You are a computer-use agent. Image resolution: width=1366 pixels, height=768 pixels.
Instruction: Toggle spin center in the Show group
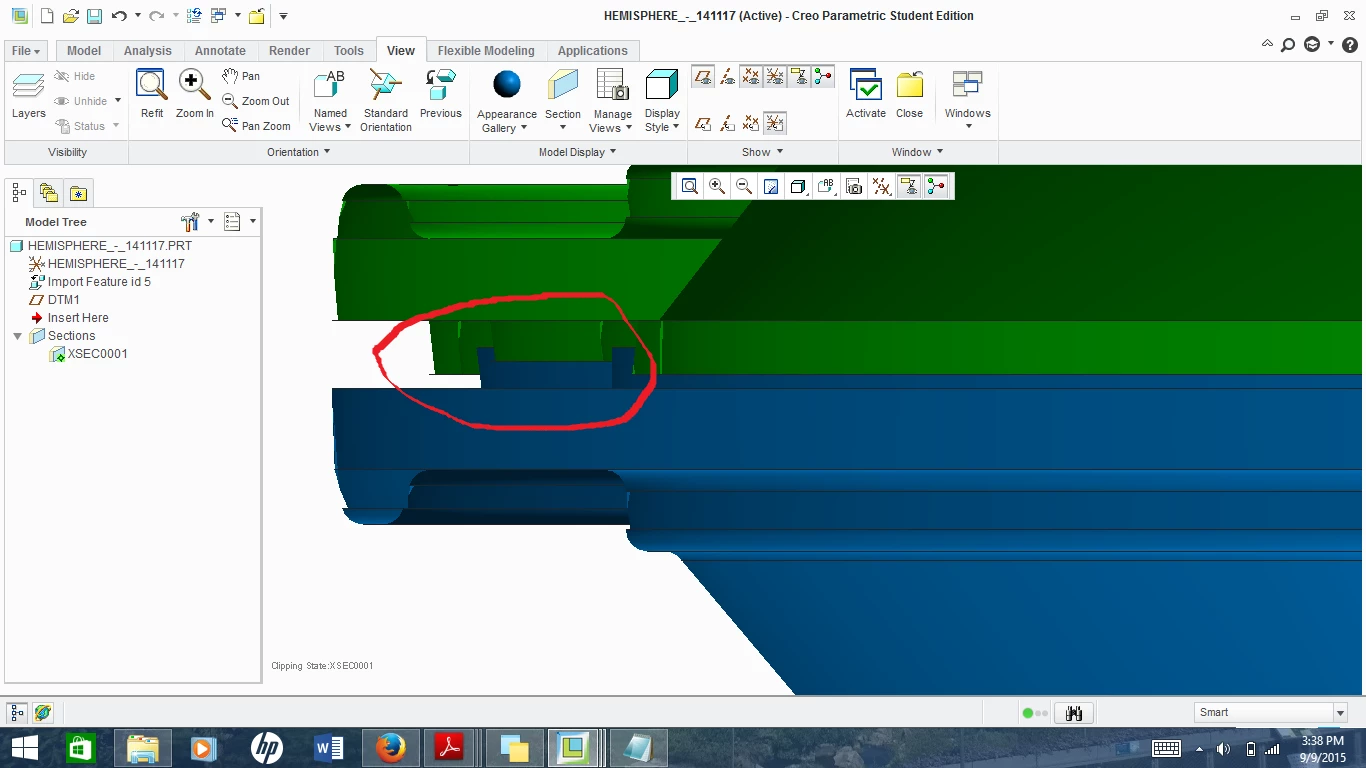tap(823, 76)
